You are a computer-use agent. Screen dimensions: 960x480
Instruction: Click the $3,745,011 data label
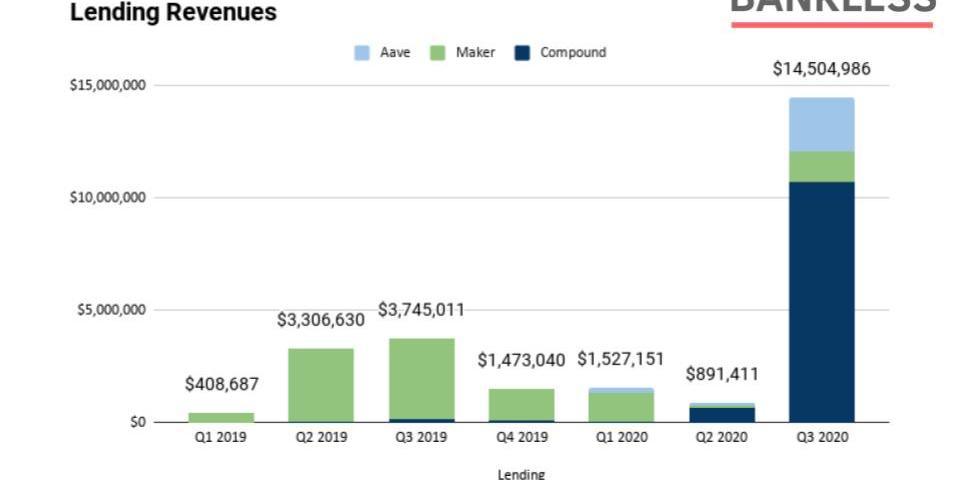tap(421, 310)
